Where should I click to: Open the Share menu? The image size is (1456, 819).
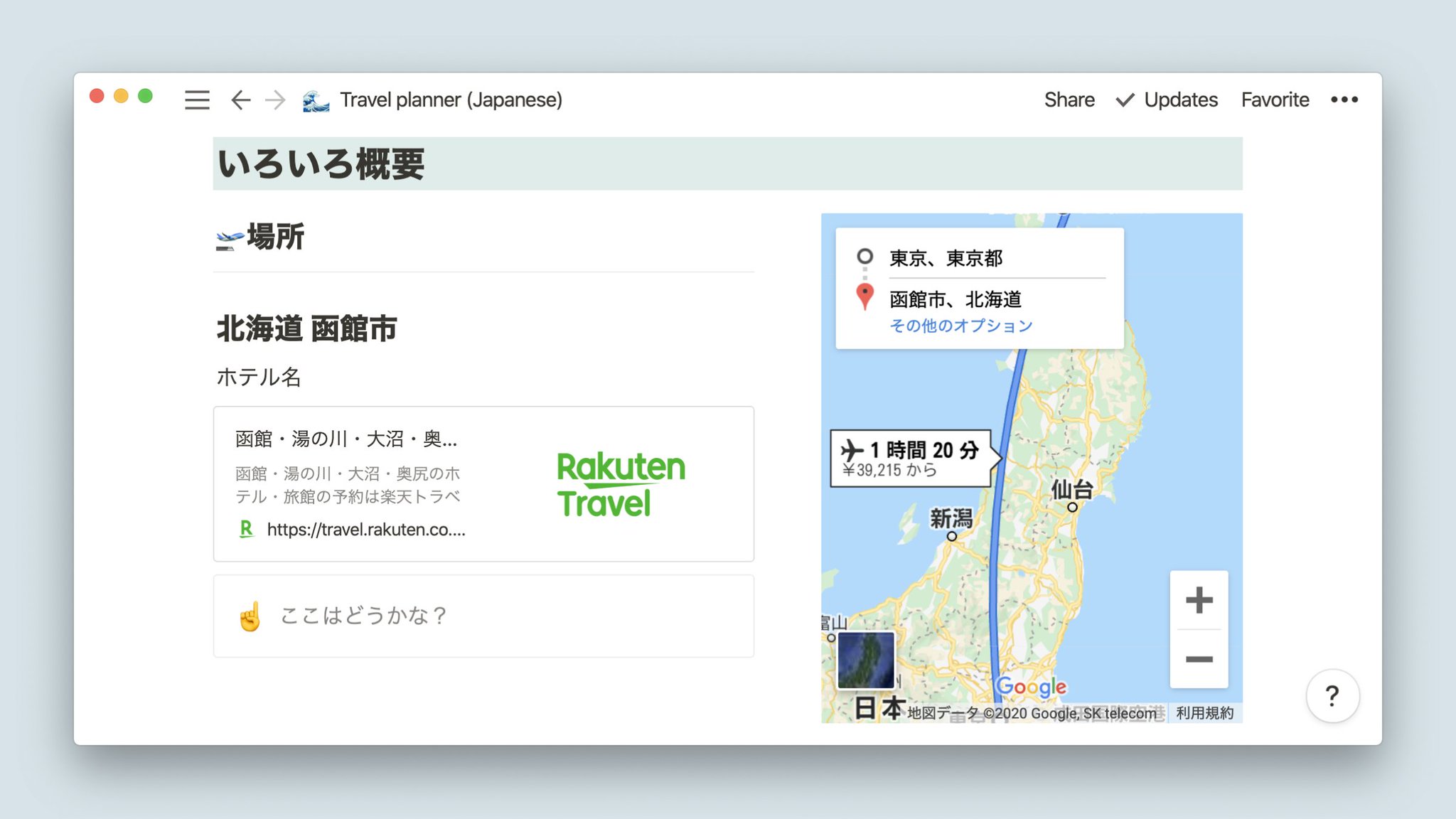pos(1069,100)
